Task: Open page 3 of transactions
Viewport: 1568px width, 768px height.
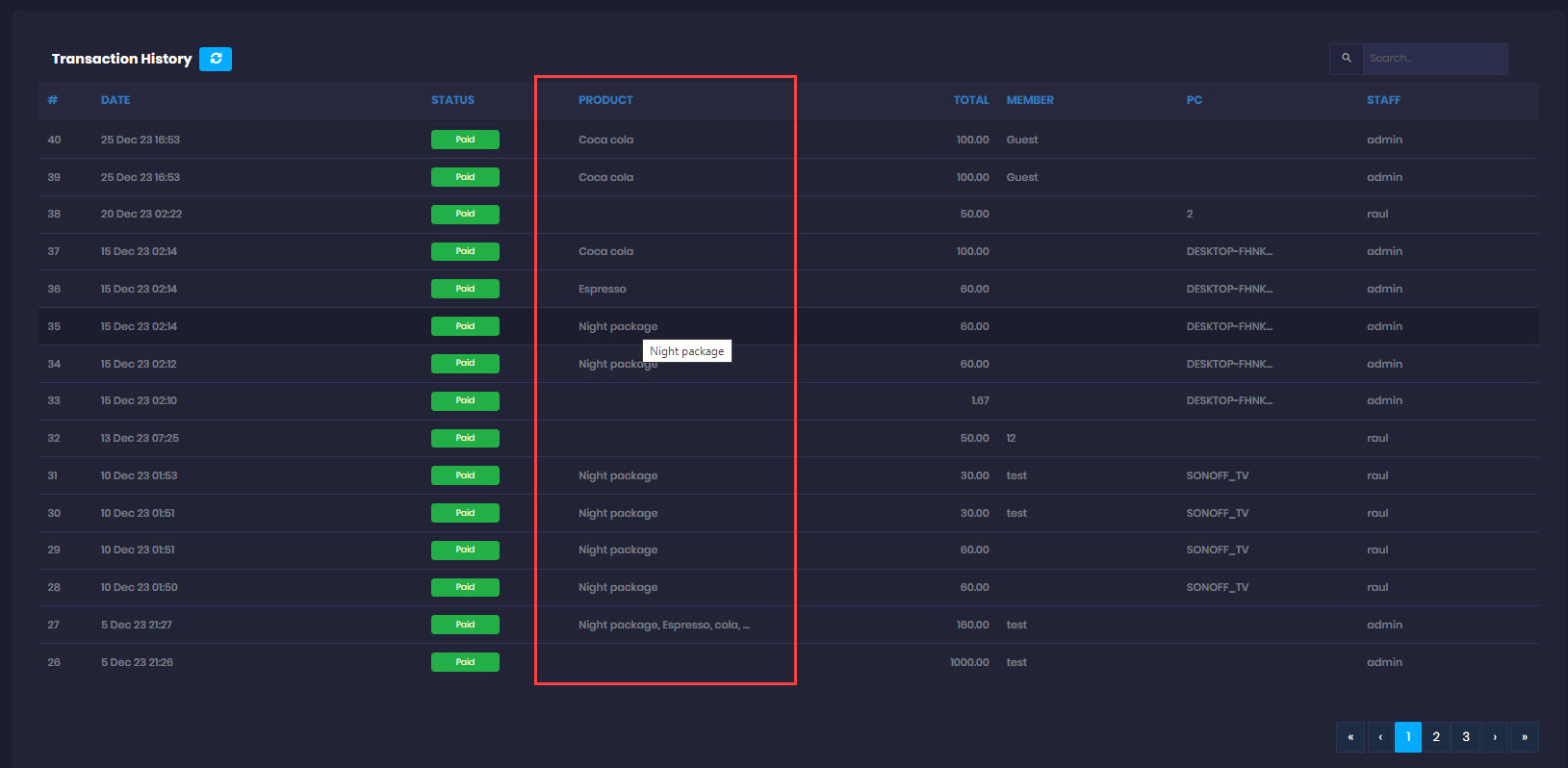Action: click(x=1466, y=737)
